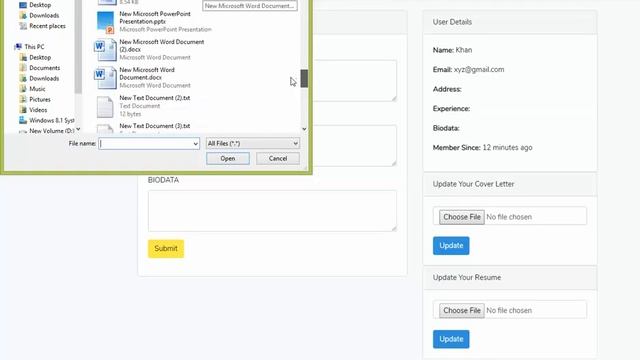Click the Open button in file dialog
Screen dimensions: 640x360
[228, 158]
